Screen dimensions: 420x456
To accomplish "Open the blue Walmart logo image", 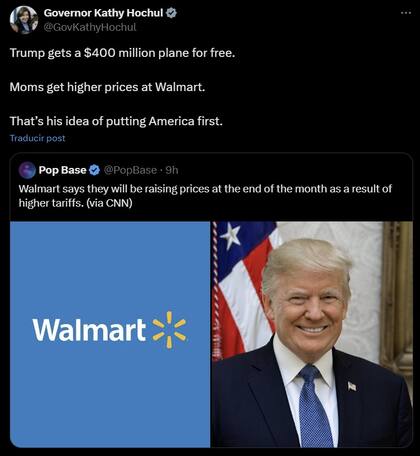I will pyautogui.click(x=110, y=334).
